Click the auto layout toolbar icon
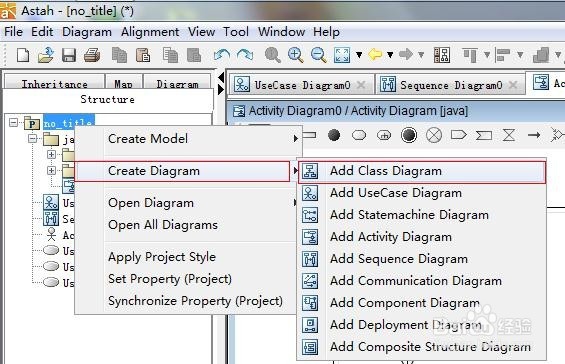565x364 pixels. [442, 55]
